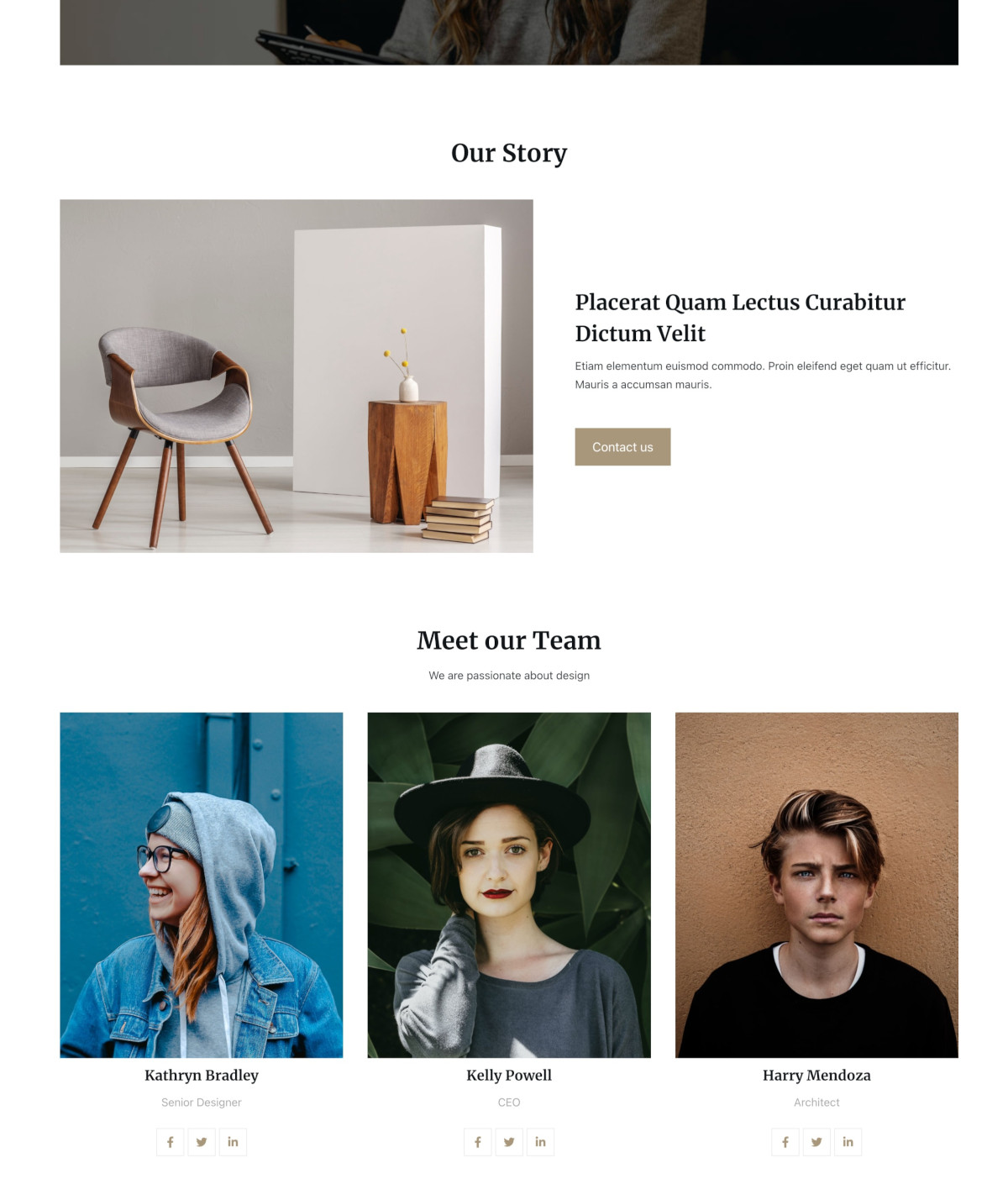The width and height of the screenshot is (1008, 1200).
Task: Open Harry Mendoza's Facebook icon
Action: (785, 1142)
